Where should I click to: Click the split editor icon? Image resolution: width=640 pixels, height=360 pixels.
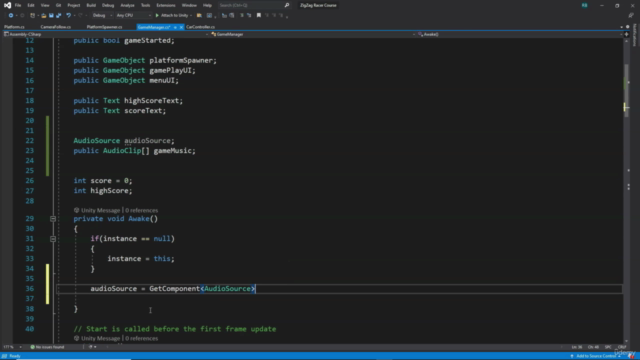627,34
